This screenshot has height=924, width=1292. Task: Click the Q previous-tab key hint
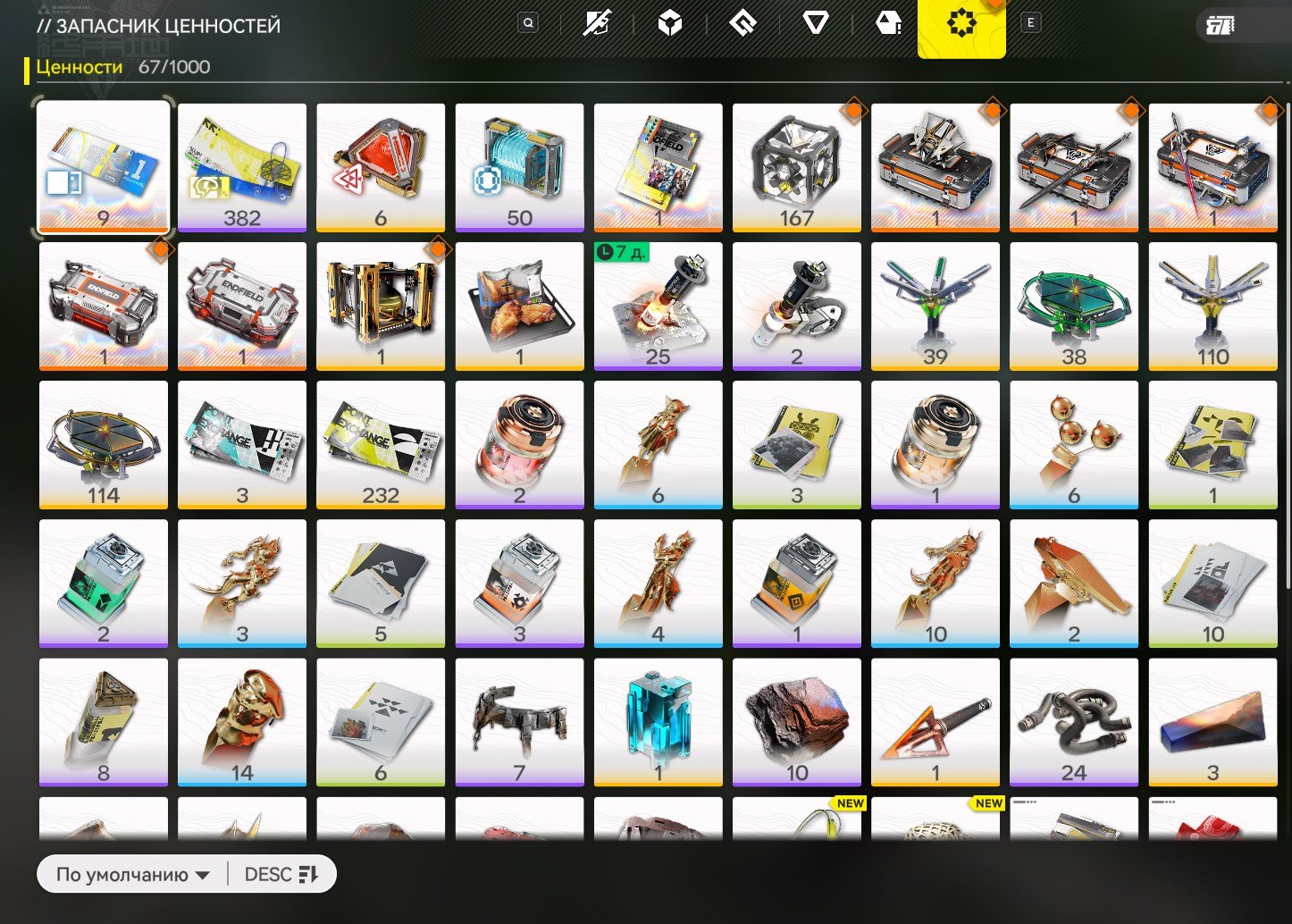[528, 23]
